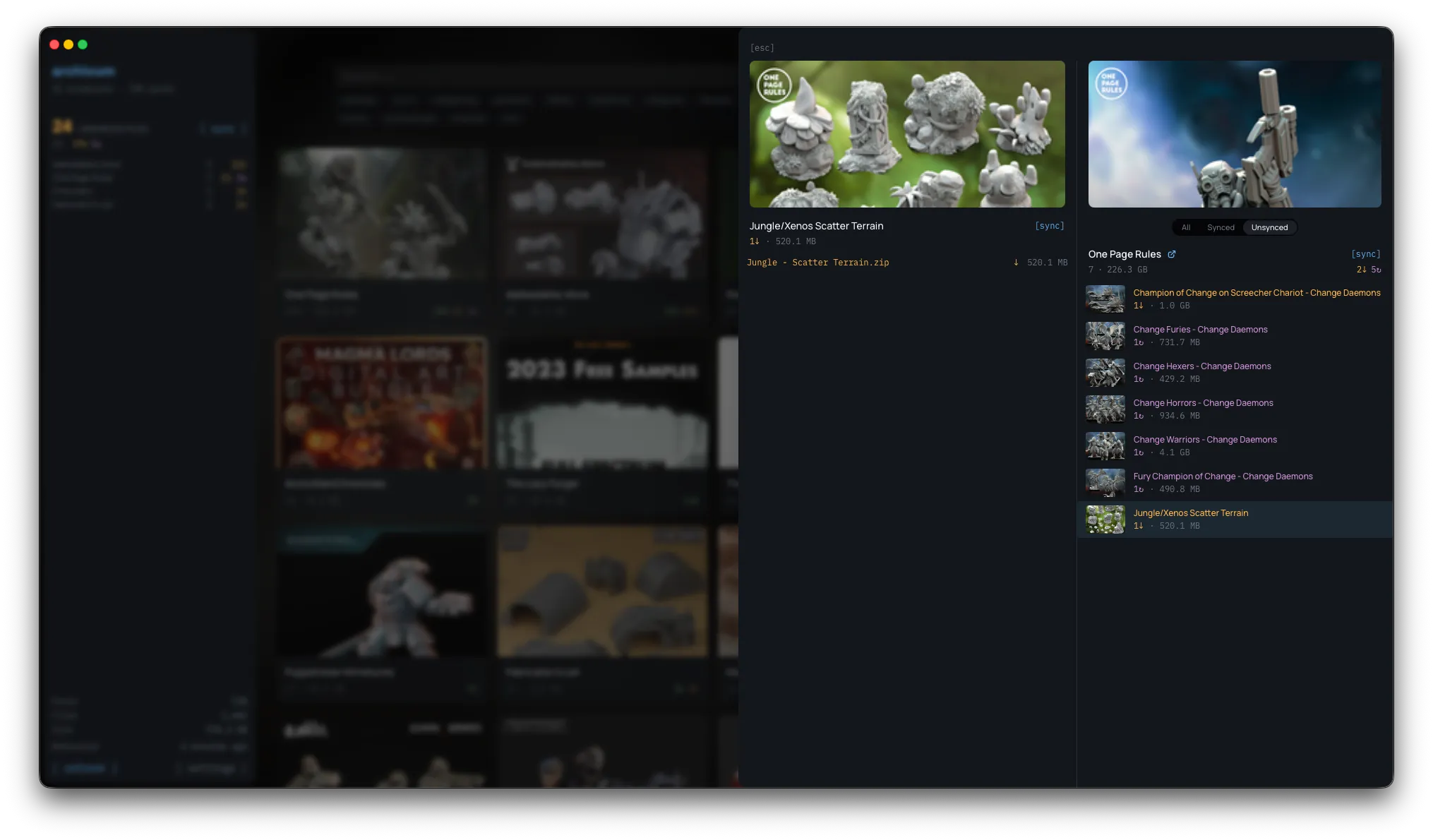
Task: Open One Page Rules external link icon
Action: (1173, 254)
